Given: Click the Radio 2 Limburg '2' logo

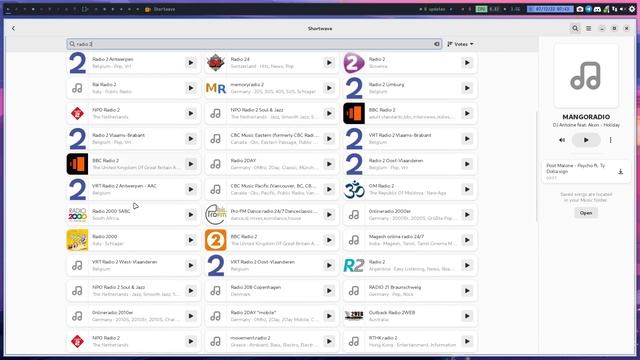Looking at the screenshot, I should 353,88.
